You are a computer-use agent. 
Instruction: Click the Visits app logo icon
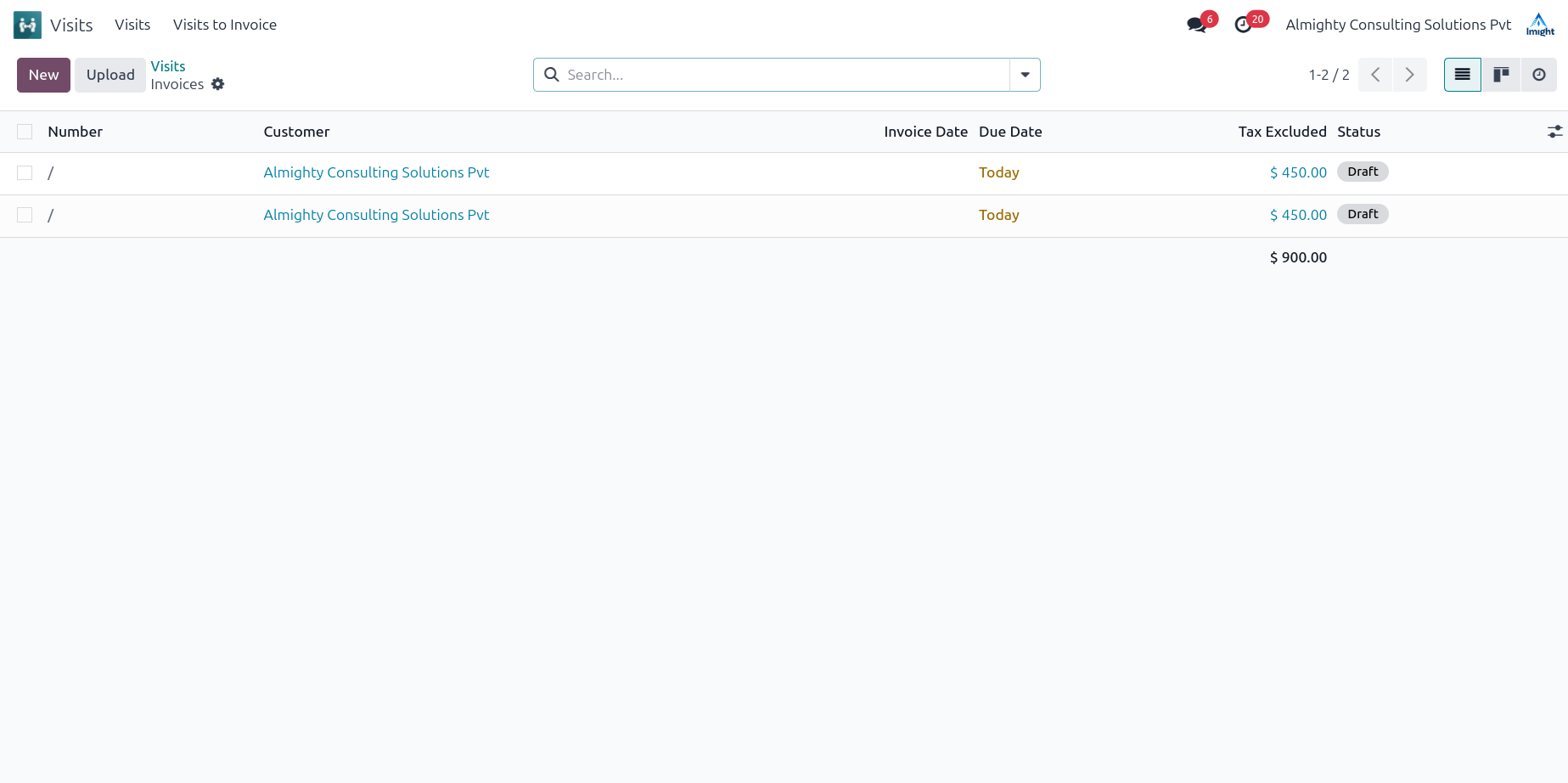[x=27, y=25]
